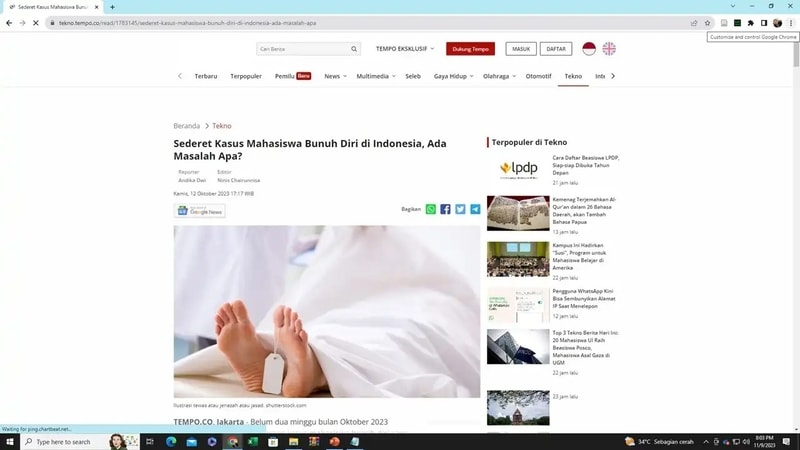Viewport: 800px width, 450px height.
Task: Launch Microsoft Edge from the taskbar
Action: (171, 441)
